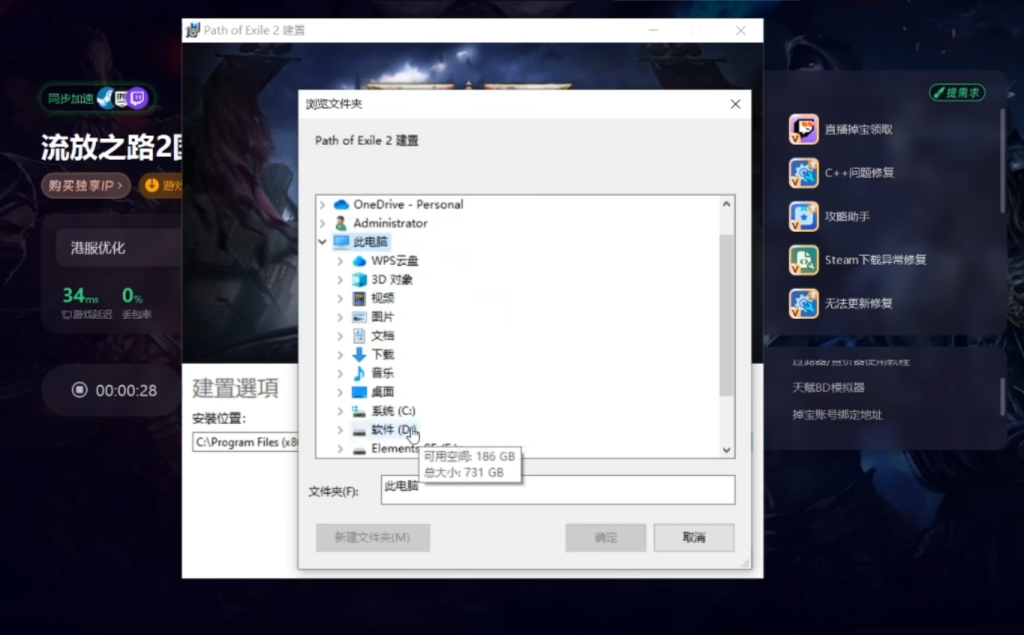Open 直播掉宝领取 tool icon

point(803,129)
